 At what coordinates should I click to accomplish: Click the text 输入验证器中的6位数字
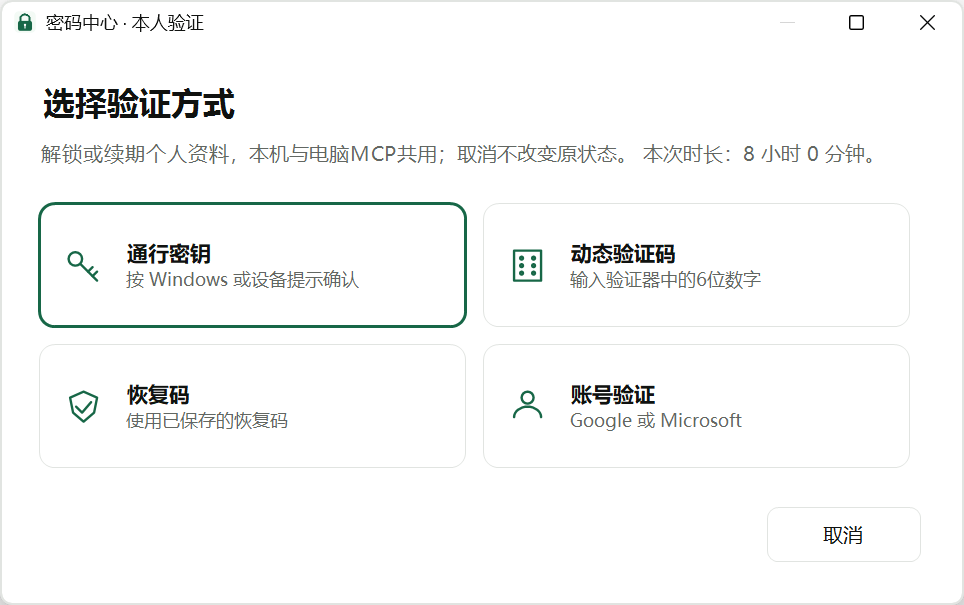pos(665,280)
